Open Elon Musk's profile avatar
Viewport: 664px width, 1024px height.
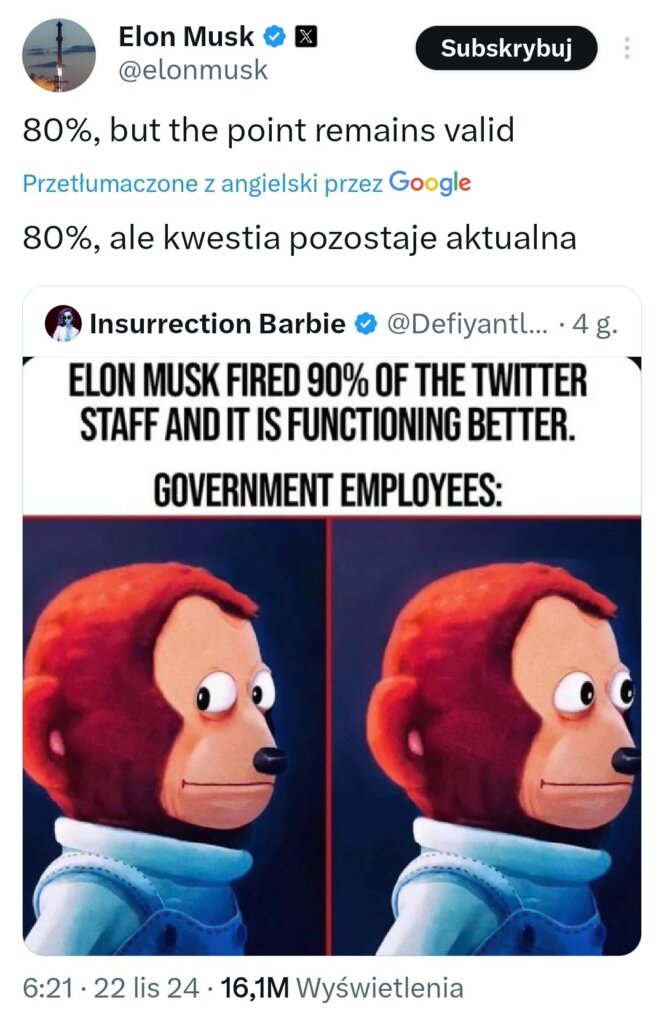pyautogui.click(x=59, y=54)
